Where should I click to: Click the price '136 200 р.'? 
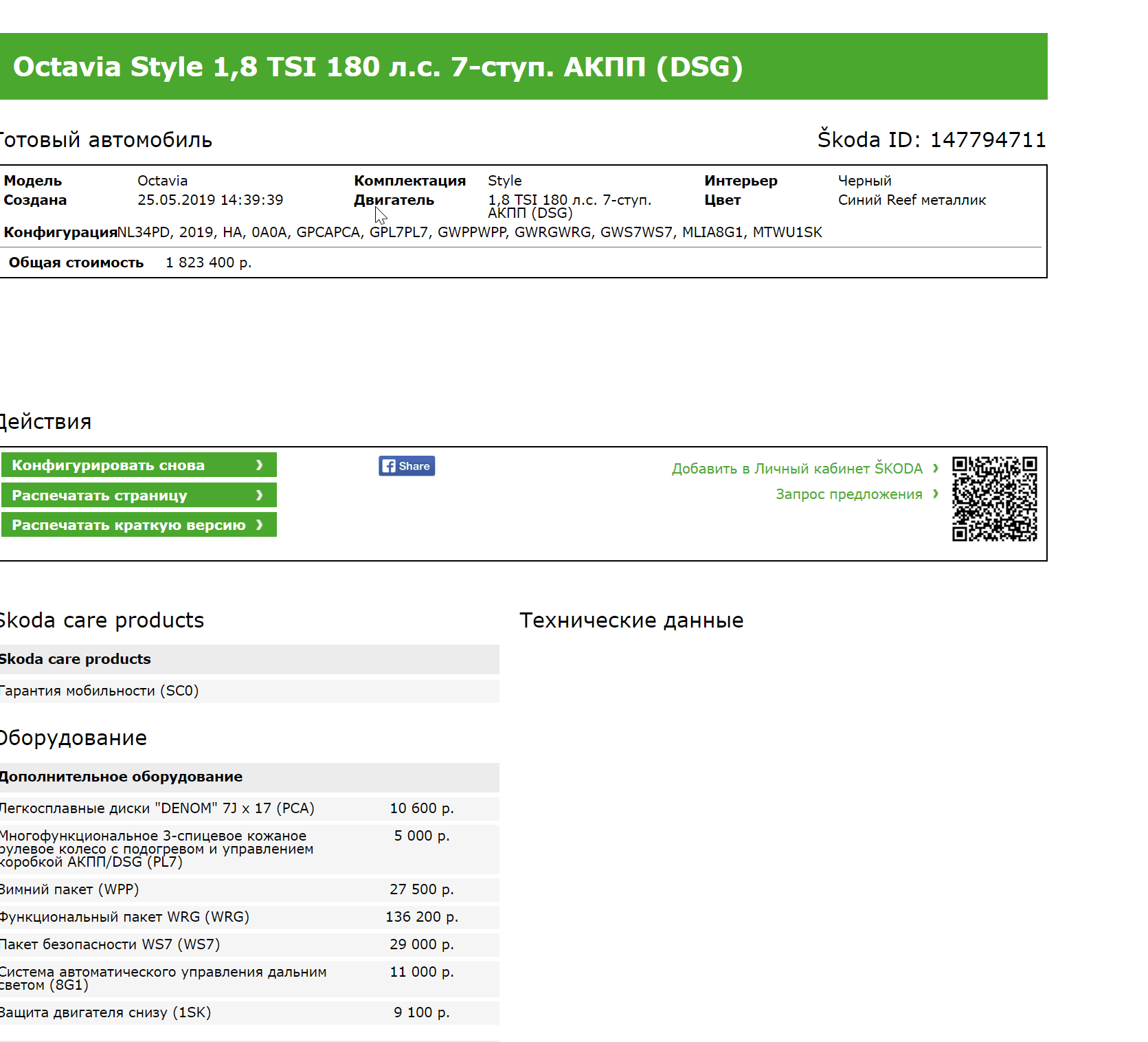pos(422,917)
